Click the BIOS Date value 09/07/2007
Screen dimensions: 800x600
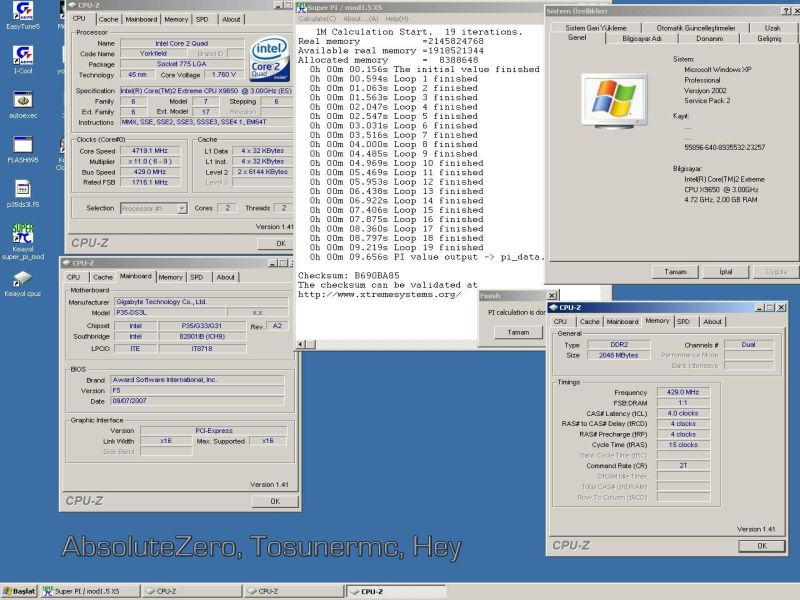coord(197,401)
